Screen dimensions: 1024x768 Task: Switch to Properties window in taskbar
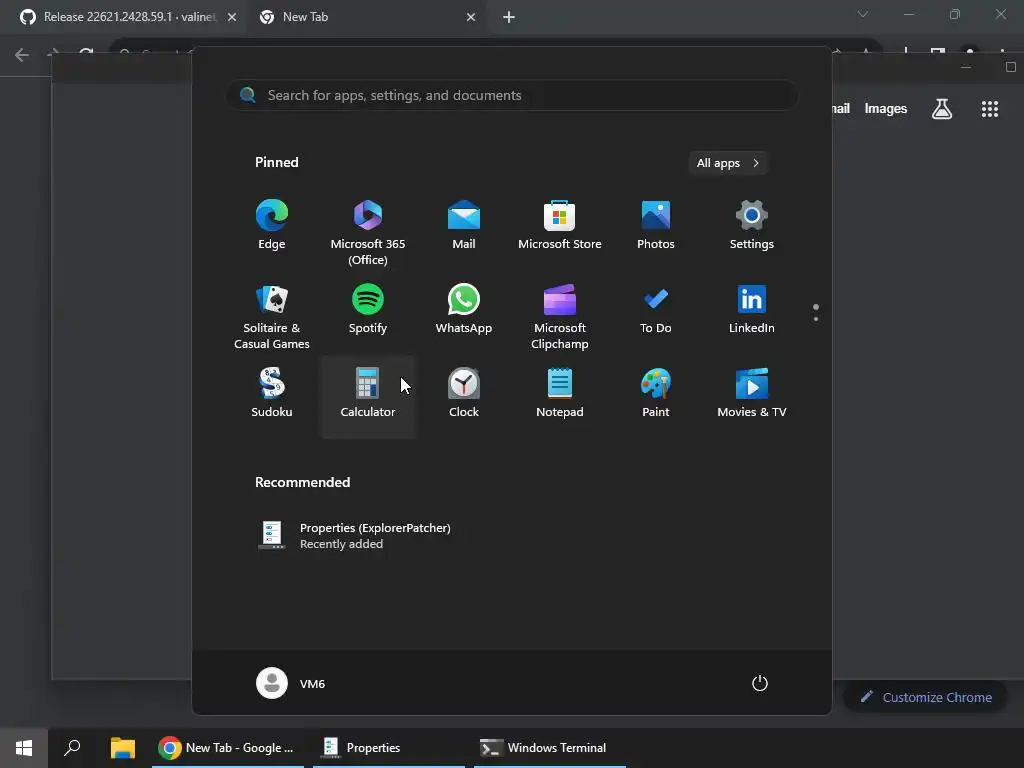click(x=389, y=748)
